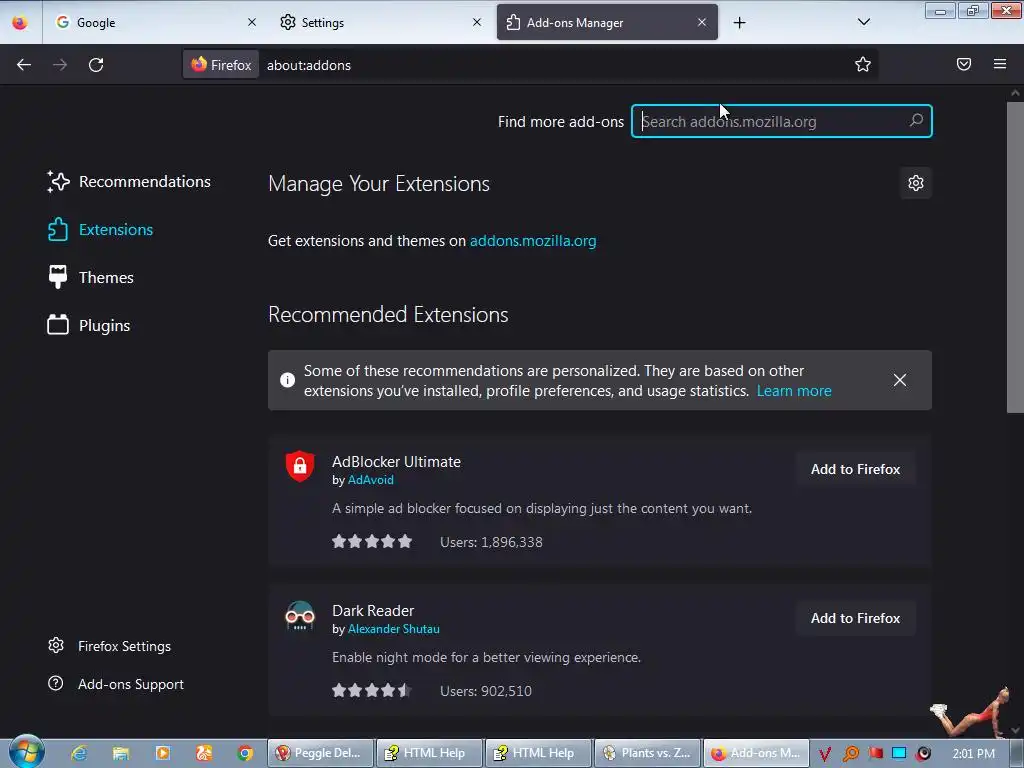
Task: Switch to the Peggle Deluxe taskbar window
Action: click(x=320, y=753)
